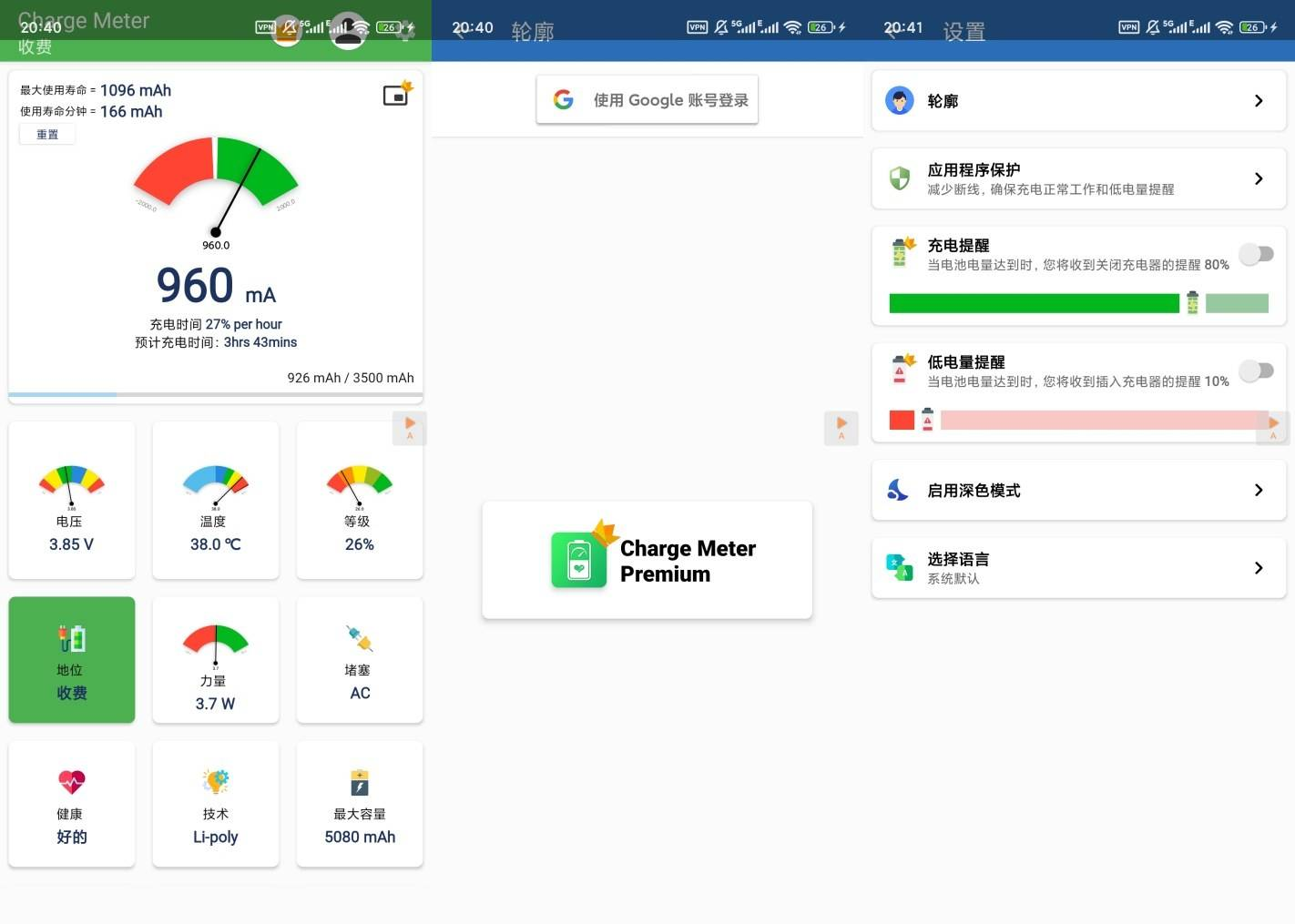Expand the 轮廓 profile settings row
Image resolution: width=1295 pixels, height=924 pixels.
(1078, 101)
